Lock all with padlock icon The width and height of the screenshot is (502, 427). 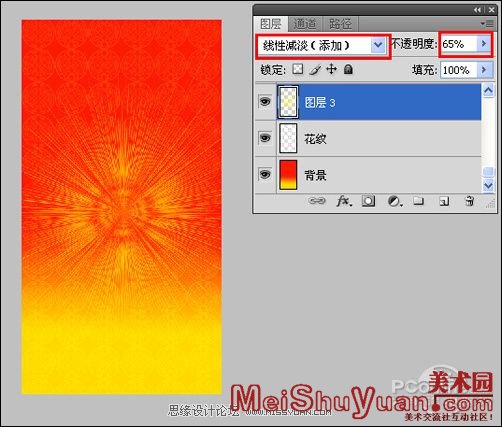pos(348,69)
